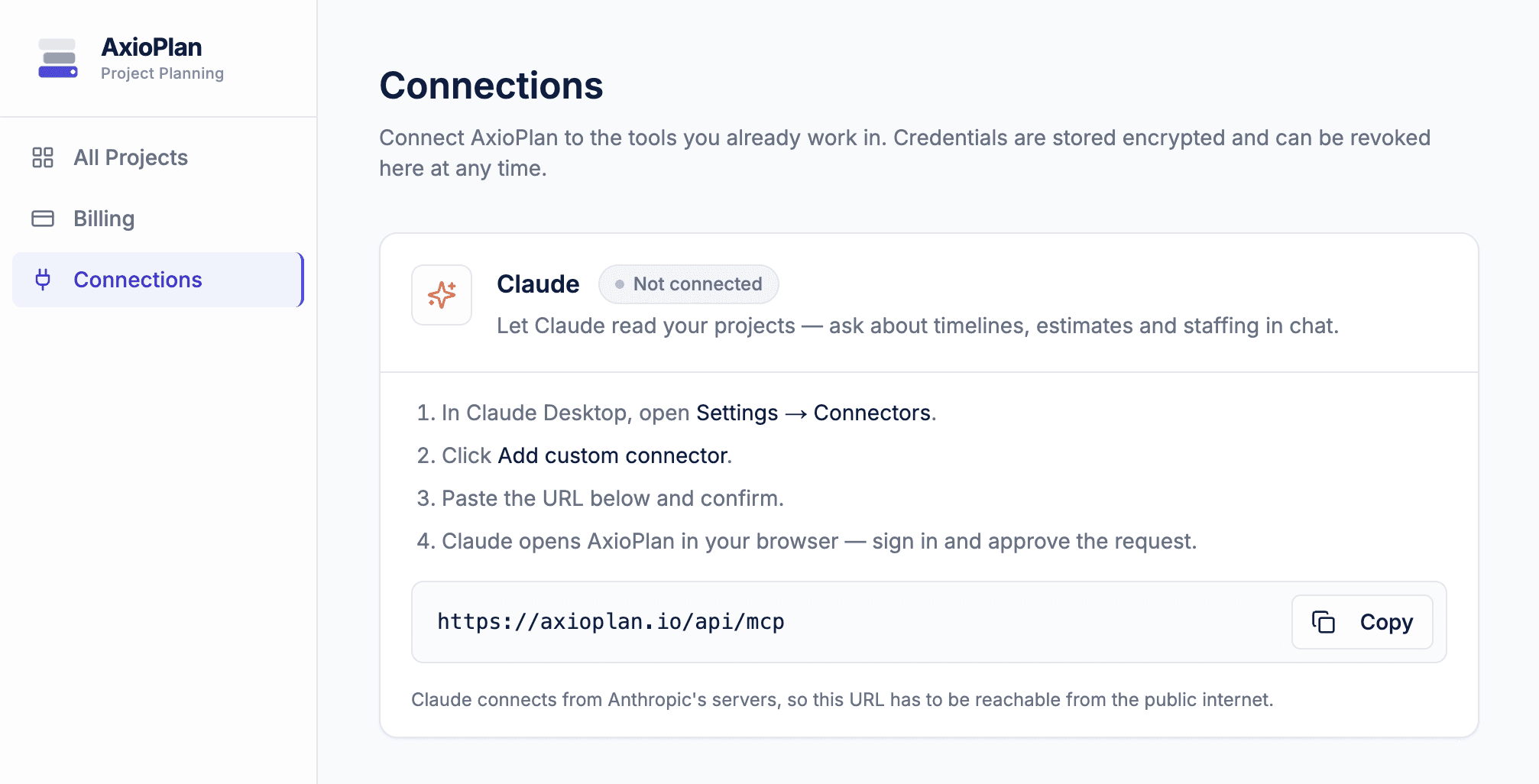Click the Claude connector title
The height and width of the screenshot is (784, 1539).
tap(538, 284)
